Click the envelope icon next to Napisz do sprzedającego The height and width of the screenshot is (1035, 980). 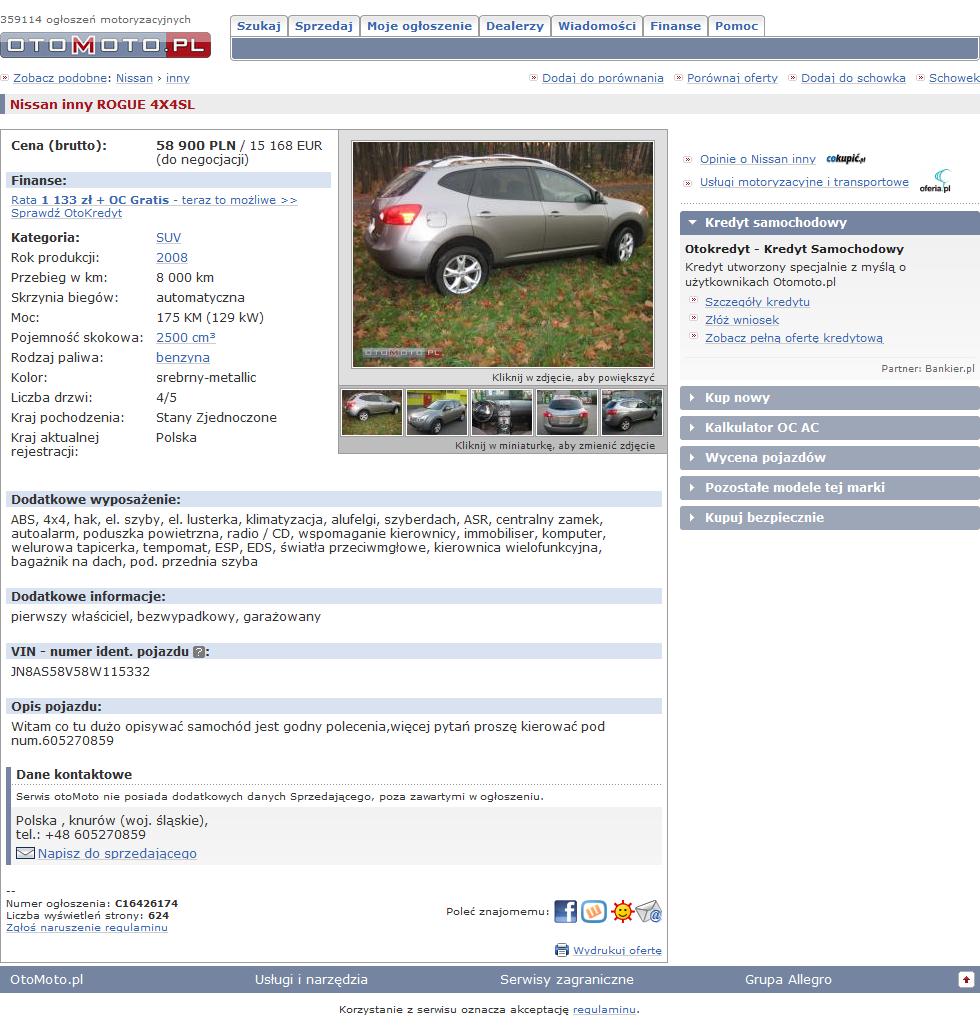point(25,853)
